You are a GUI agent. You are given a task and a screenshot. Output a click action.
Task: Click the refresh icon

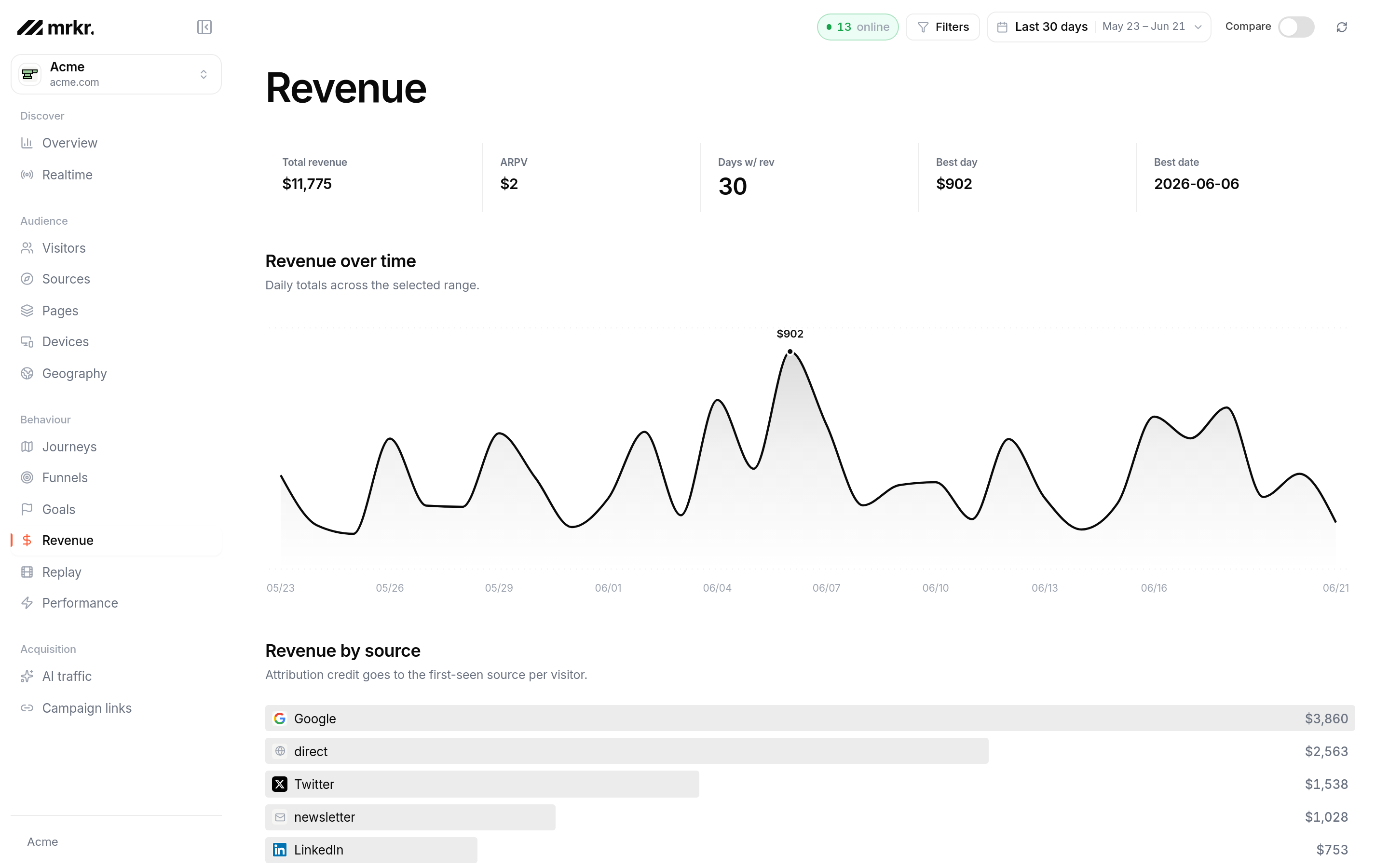(1341, 27)
